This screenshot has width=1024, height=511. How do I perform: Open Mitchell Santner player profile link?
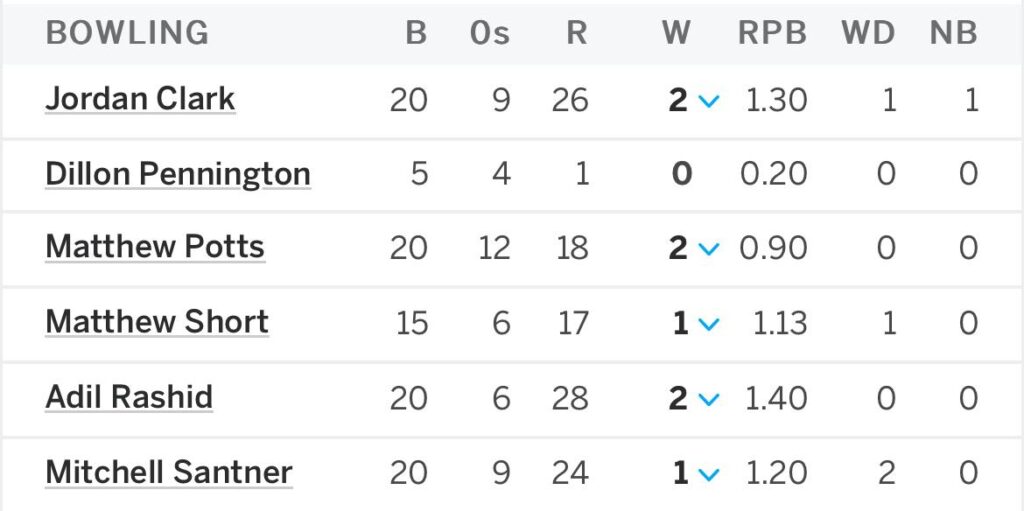point(169,472)
